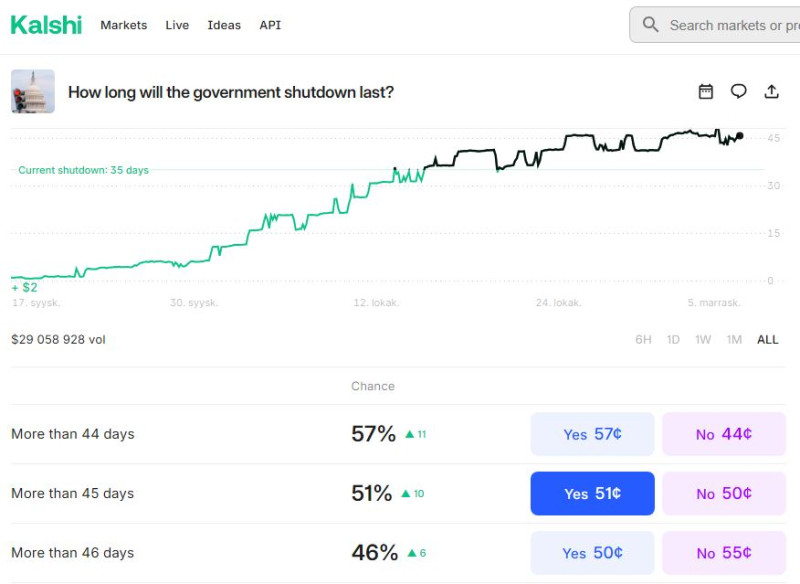Open the Ideas section
Viewport: 800px width, 584px height.
224,25
